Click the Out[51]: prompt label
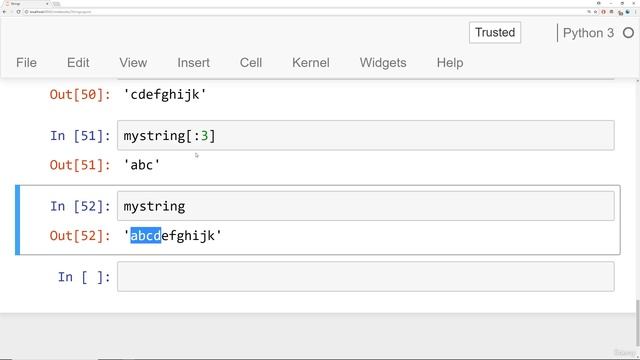This screenshot has height=360, width=640. (x=80, y=165)
